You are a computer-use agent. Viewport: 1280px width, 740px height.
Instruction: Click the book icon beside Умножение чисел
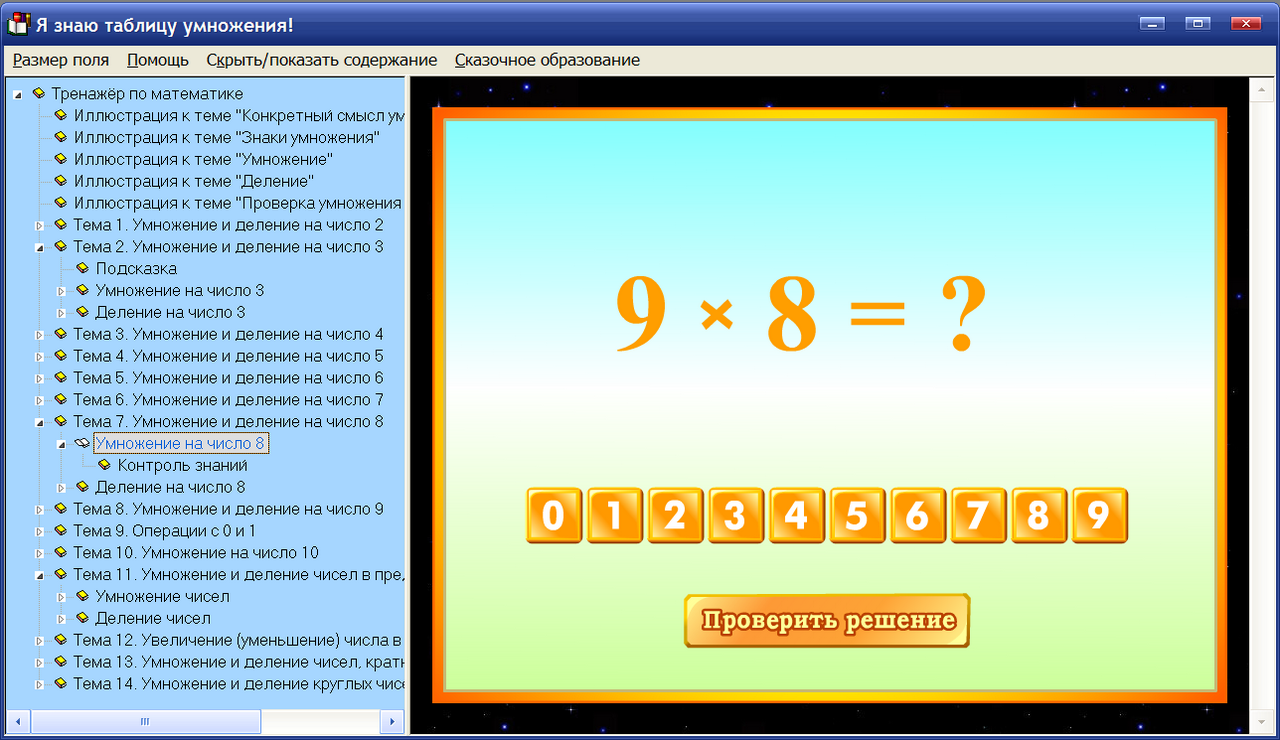(x=83, y=596)
